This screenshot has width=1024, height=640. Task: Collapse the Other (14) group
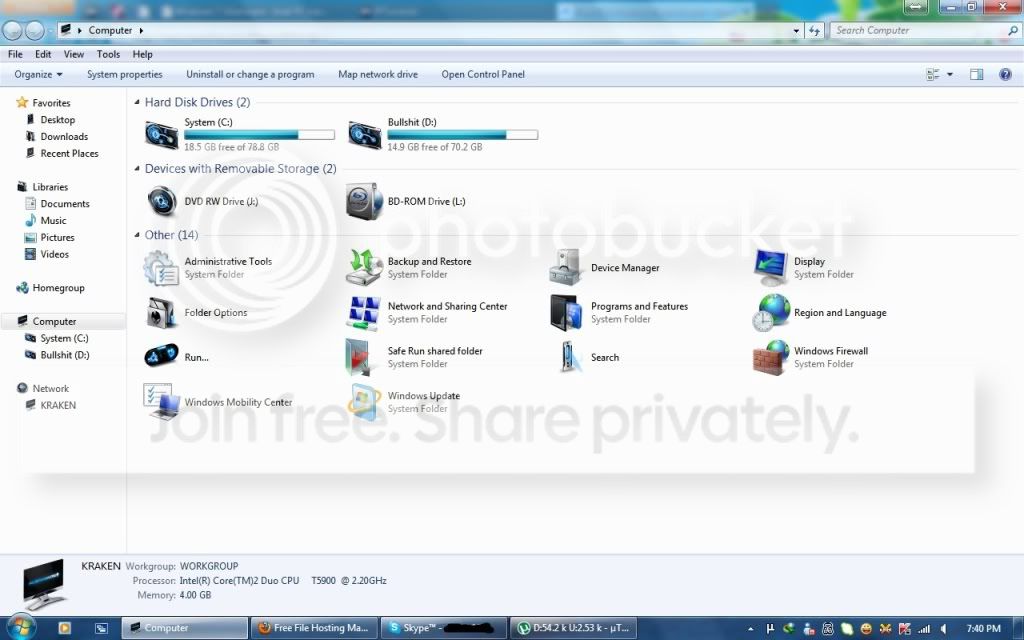(137, 234)
